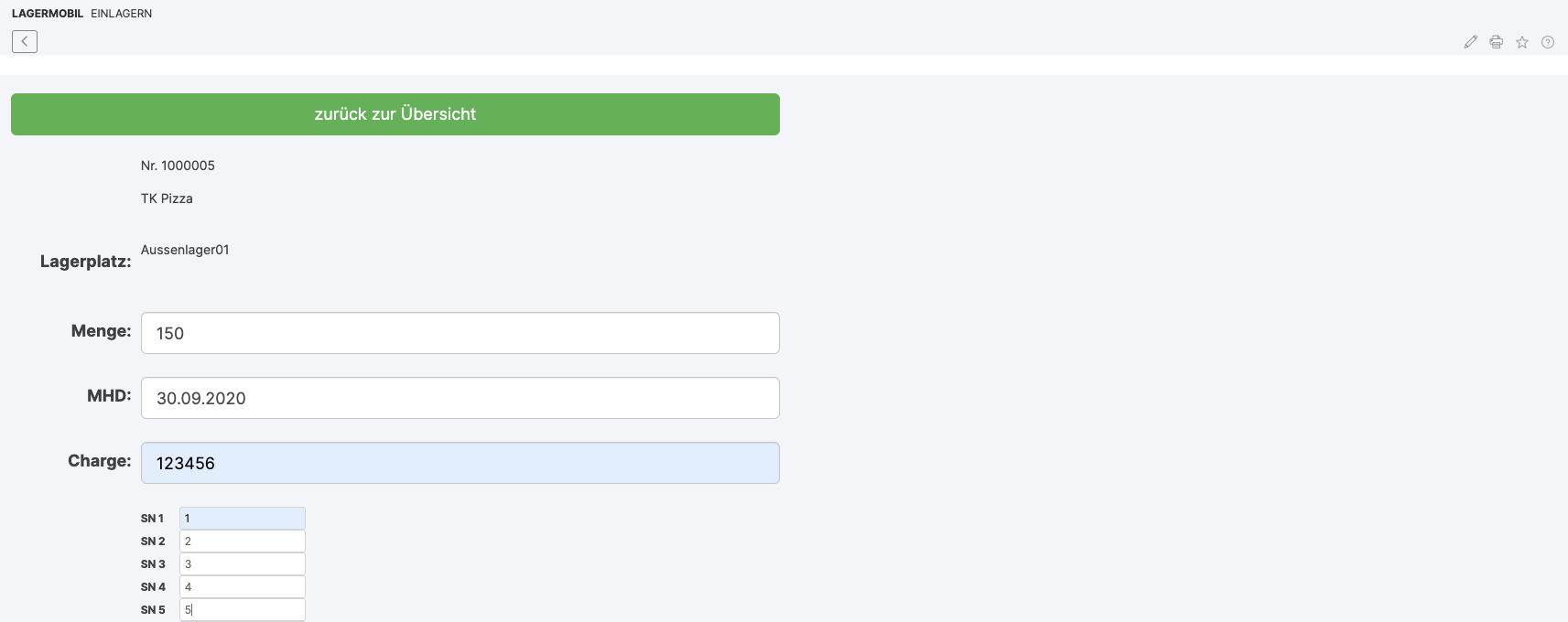This screenshot has width=1568, height=622.
Task: Click the back arrow button
Action: [25, 41]
